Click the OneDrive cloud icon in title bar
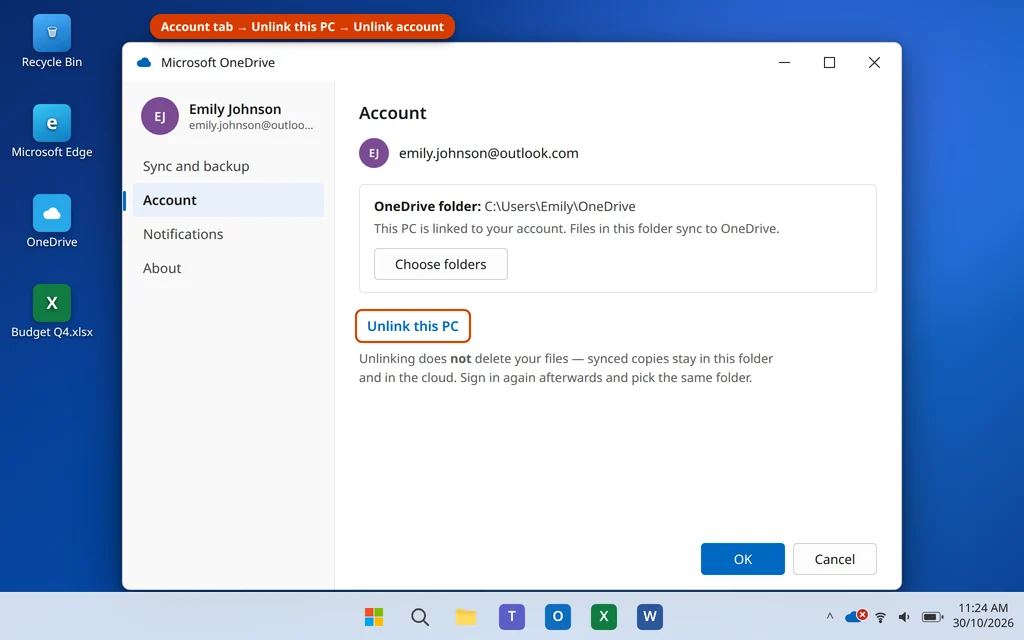This screenshot has height=640, width=1024. point(144,63)
